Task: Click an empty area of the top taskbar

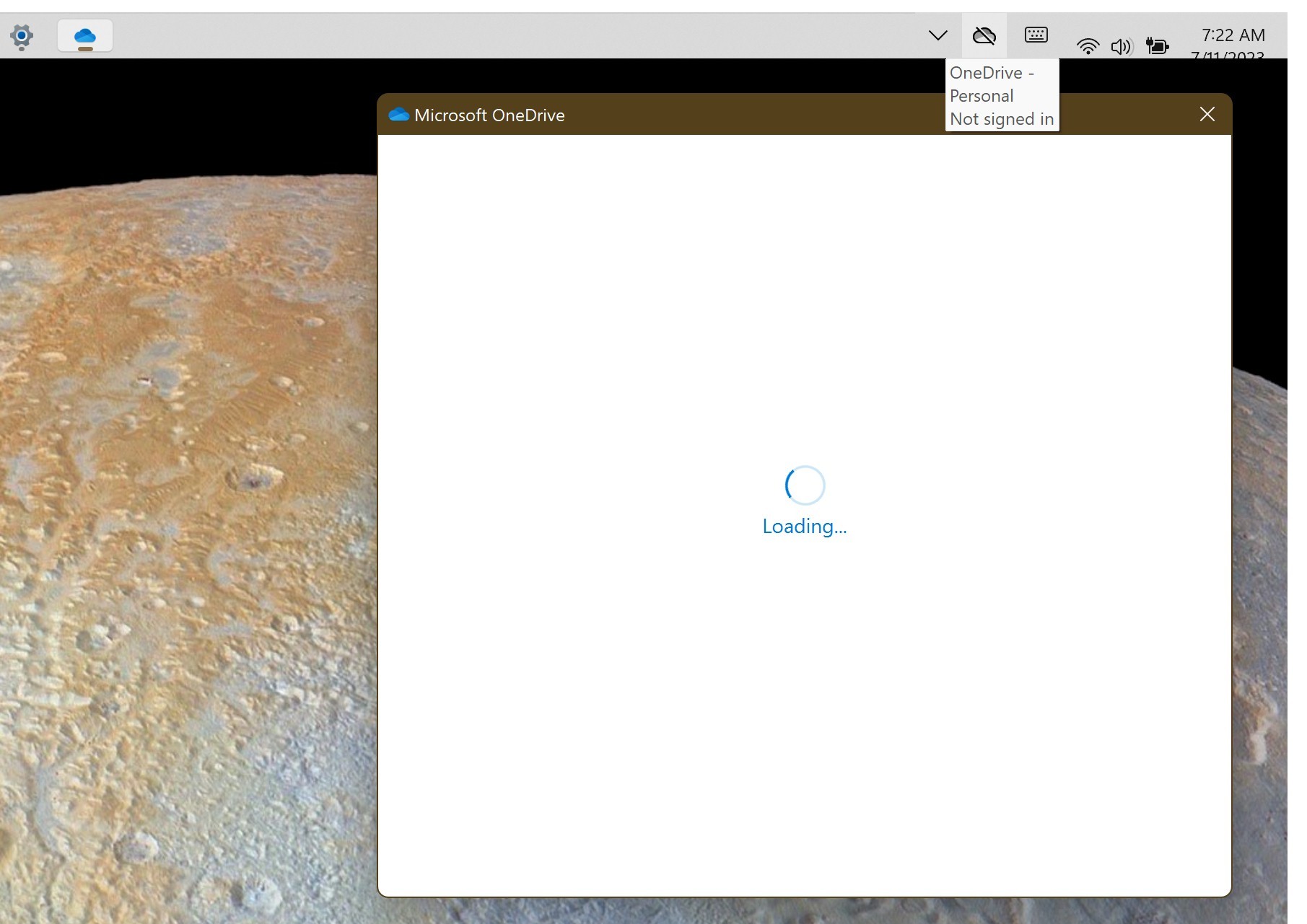Action: [505, 35]
